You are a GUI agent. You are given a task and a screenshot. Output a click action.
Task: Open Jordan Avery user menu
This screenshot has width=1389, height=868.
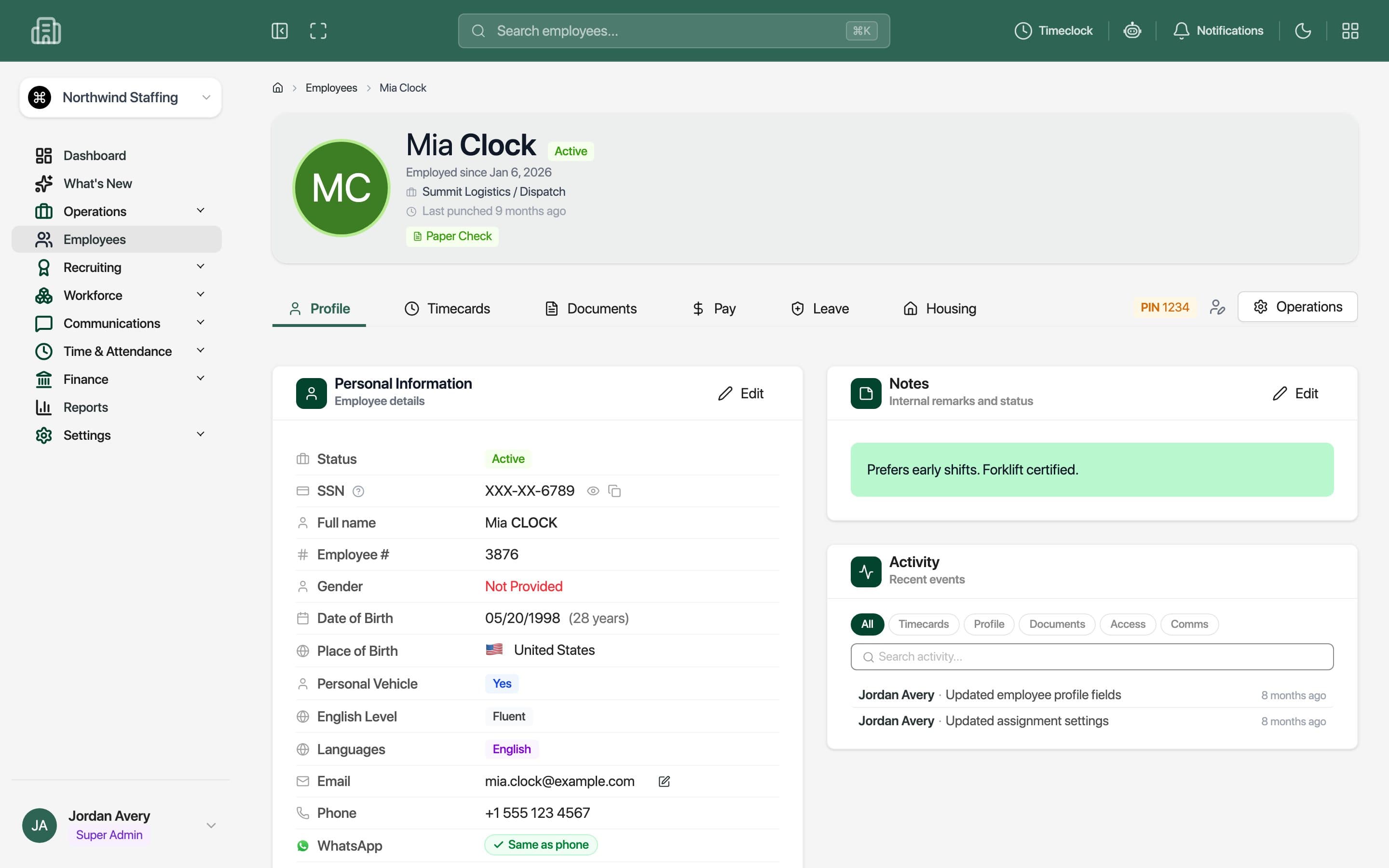[x=121, y=826]
